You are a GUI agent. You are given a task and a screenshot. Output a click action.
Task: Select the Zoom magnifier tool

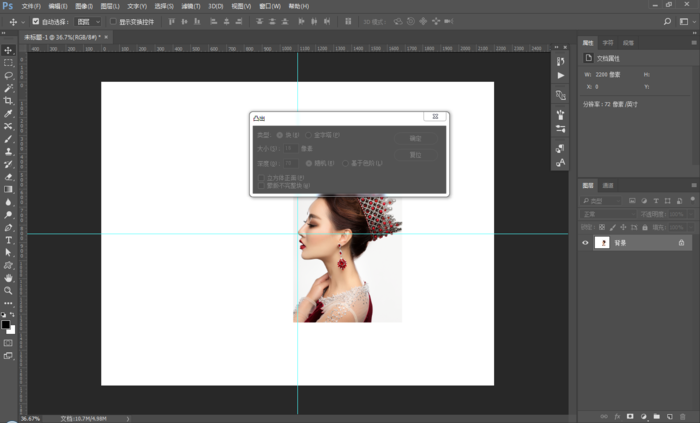(8, 290)
